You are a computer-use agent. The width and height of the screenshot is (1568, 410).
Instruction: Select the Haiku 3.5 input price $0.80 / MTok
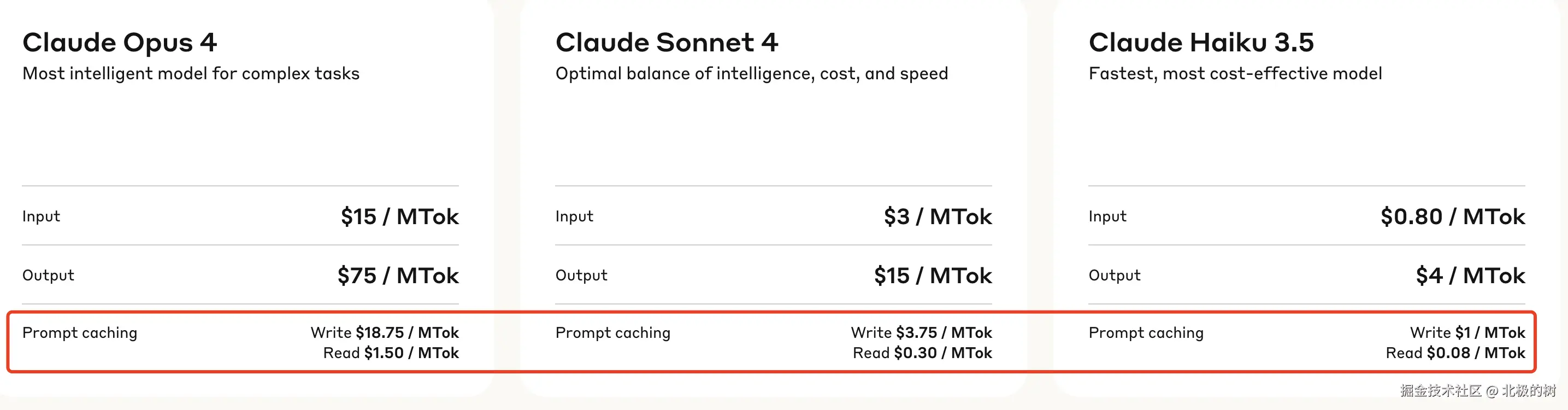tap(1452, 216)
